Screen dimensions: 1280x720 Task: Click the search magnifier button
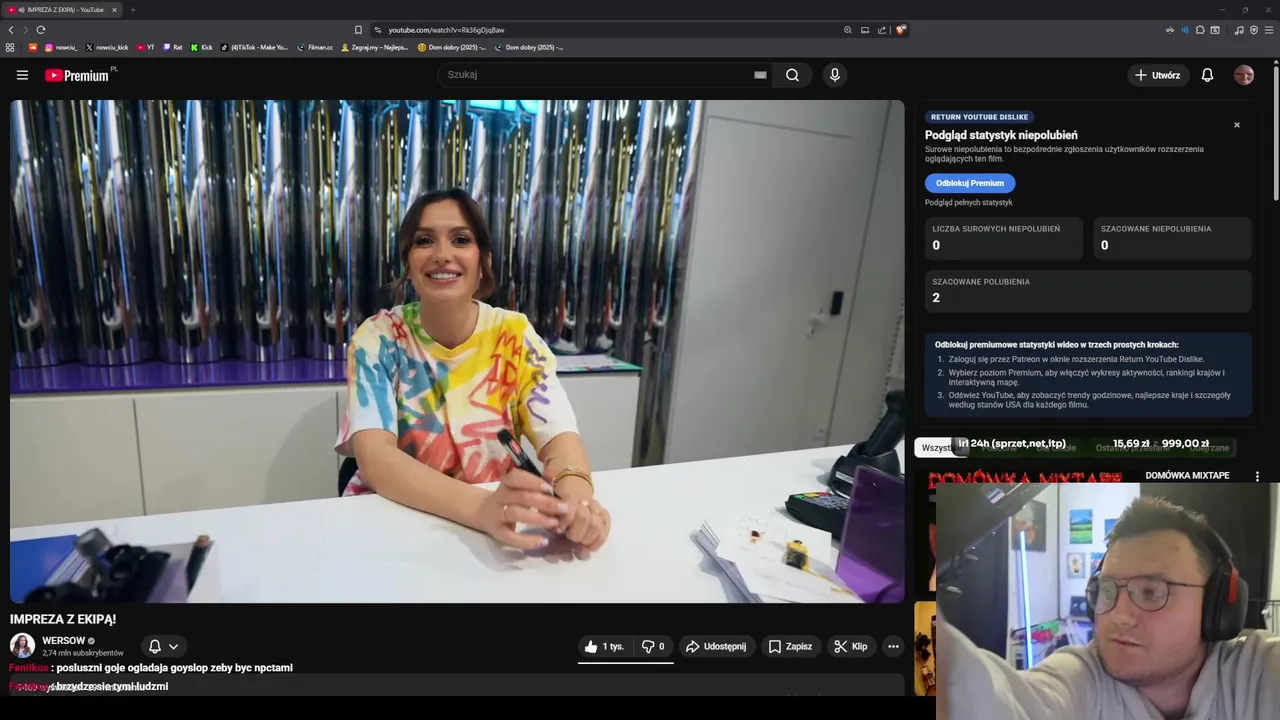pyautogui.click(x=792, y=75)
